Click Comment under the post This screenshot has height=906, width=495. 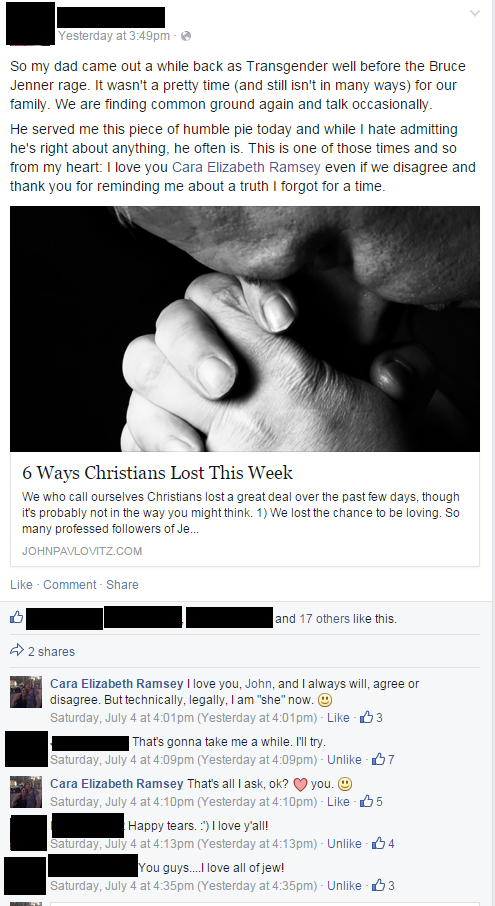coord(70,584)
